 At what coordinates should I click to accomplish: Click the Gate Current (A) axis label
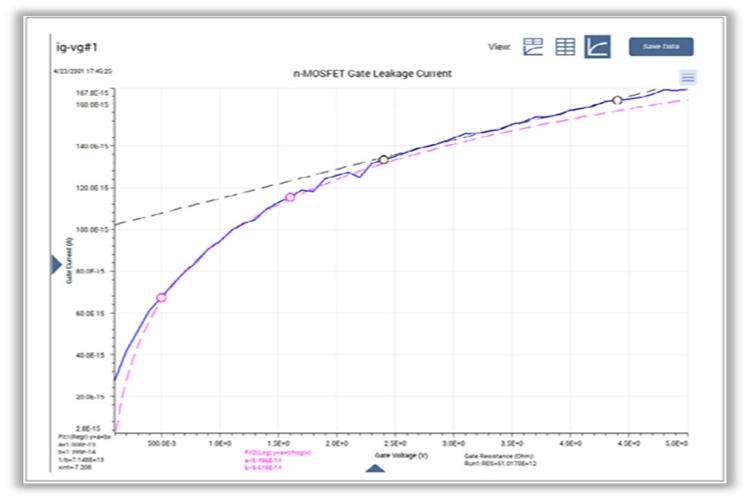(x=69, y=261)
